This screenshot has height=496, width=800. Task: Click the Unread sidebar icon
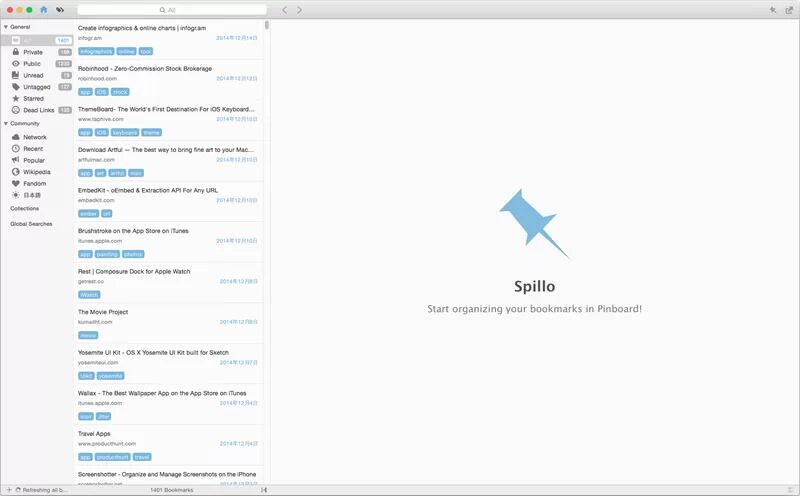coord(16,75)
